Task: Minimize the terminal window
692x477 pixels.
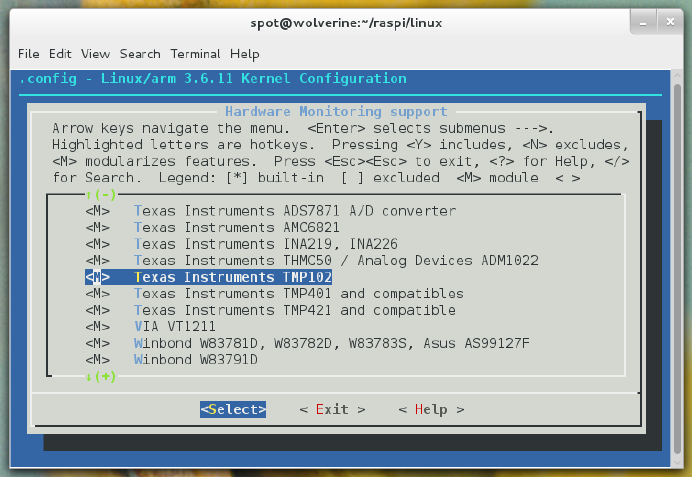Action: [x=643, y=22]
